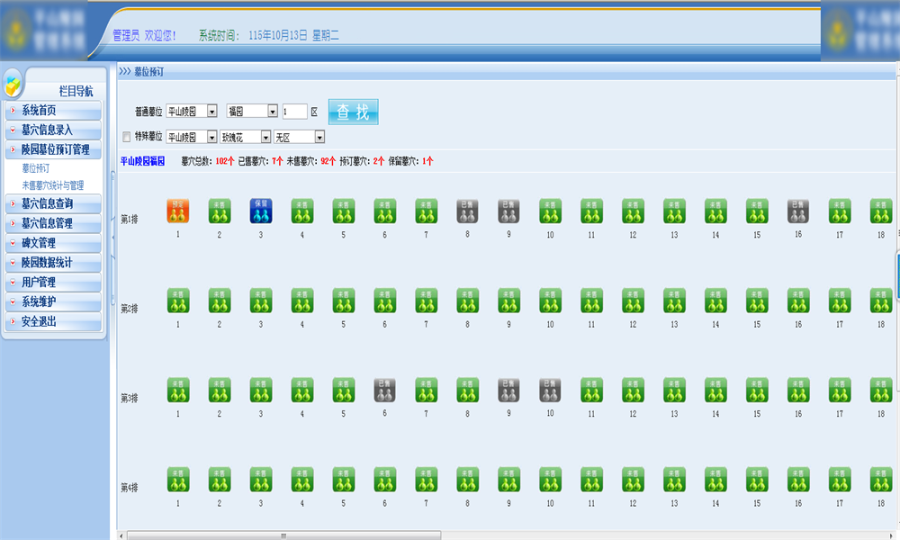The image size is (900, 540).
Task: Select gray sold tomb 16 in row 1
Action: 798,211
